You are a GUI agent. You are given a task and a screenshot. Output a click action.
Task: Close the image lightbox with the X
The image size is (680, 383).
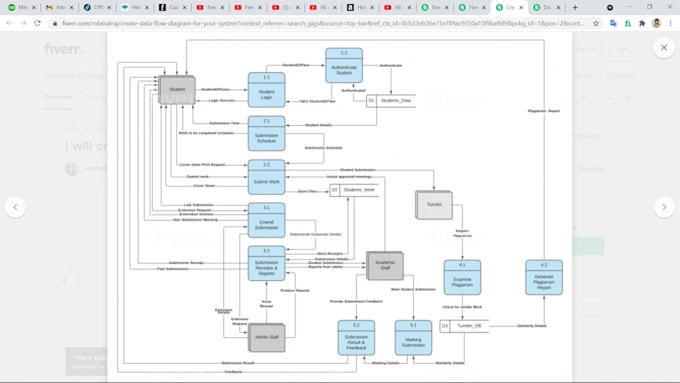tap(664, 48)
